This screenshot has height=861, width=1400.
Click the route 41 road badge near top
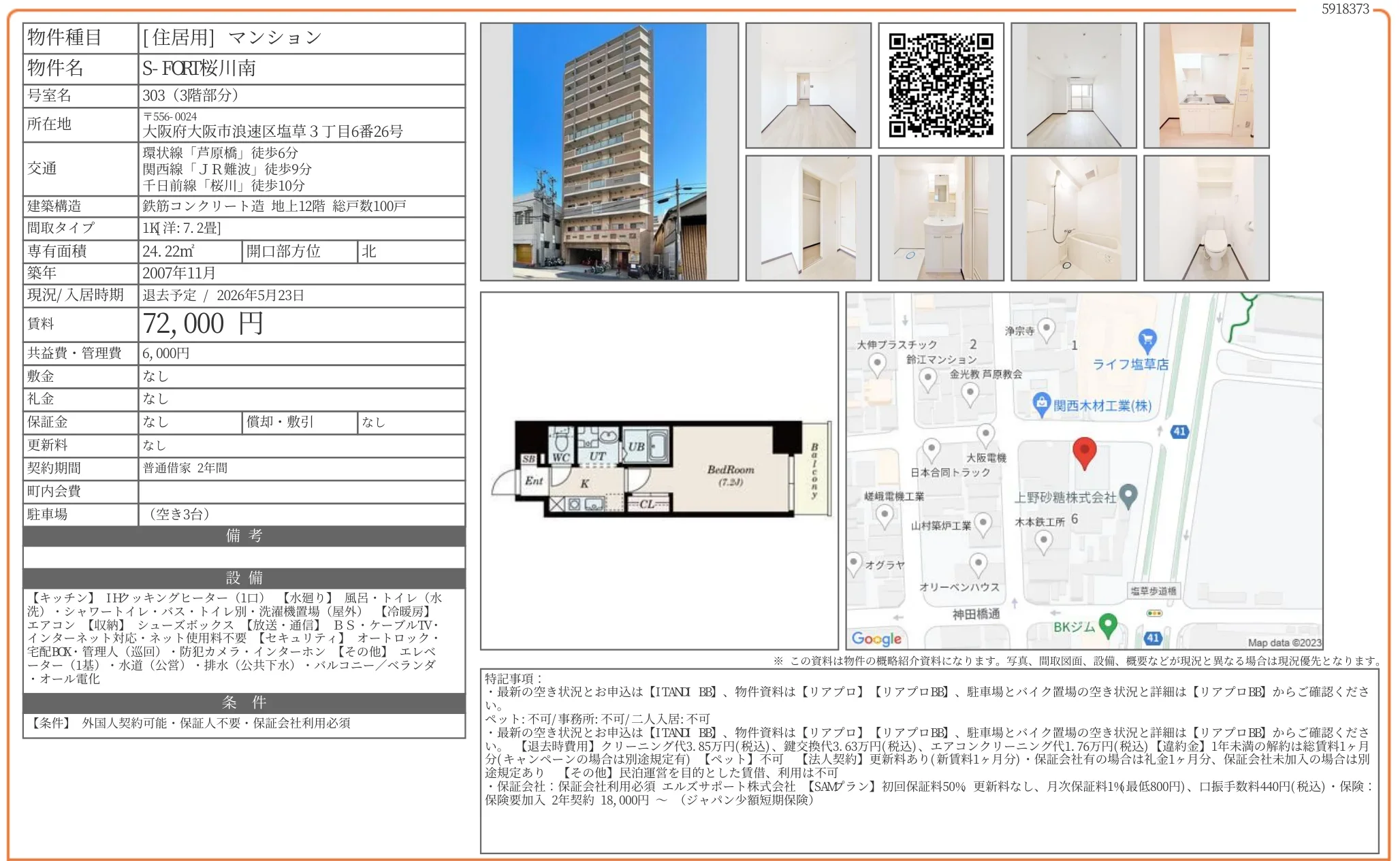[1179, 432]
